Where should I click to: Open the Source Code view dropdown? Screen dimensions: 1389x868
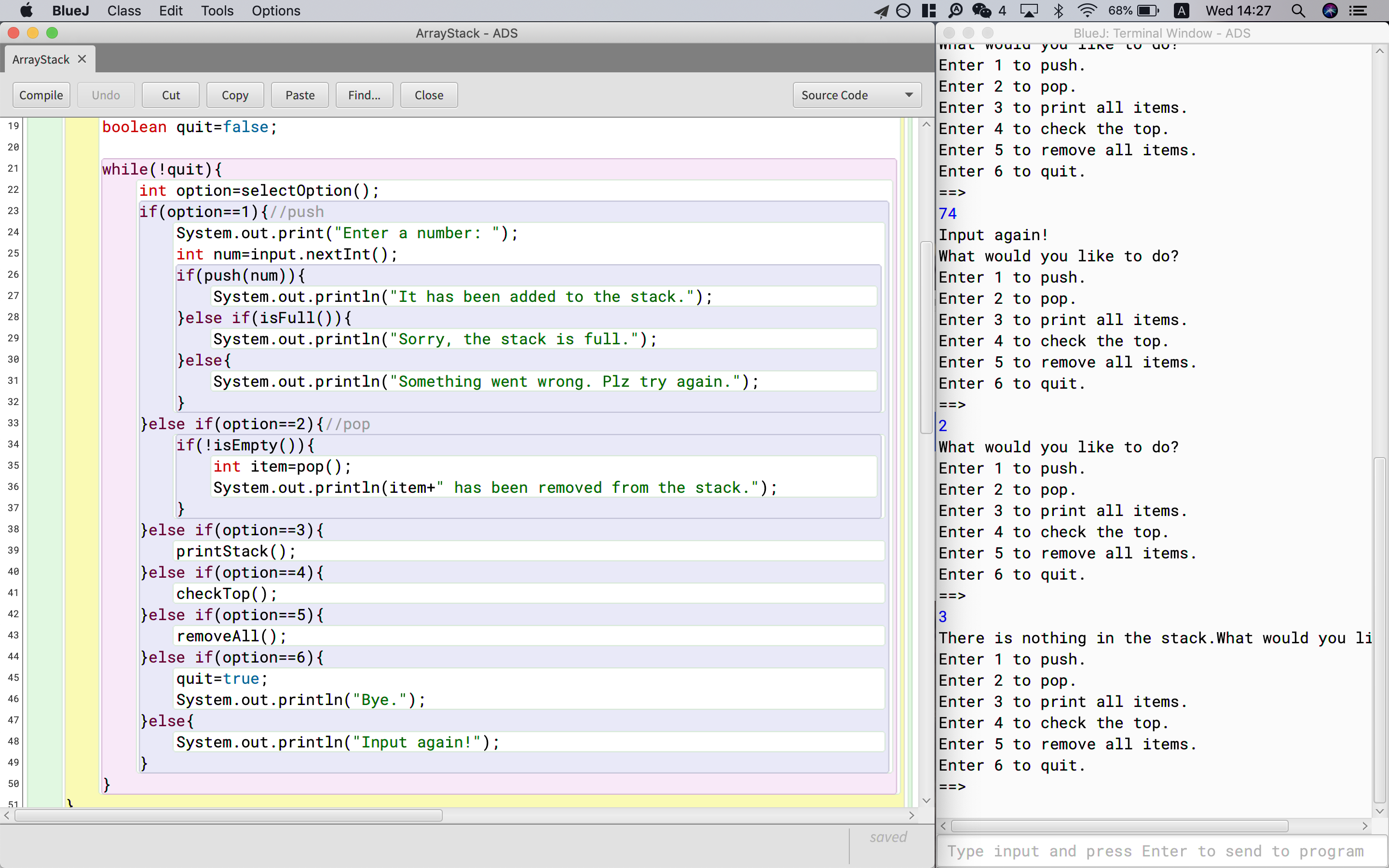click(x=857, y=95)
